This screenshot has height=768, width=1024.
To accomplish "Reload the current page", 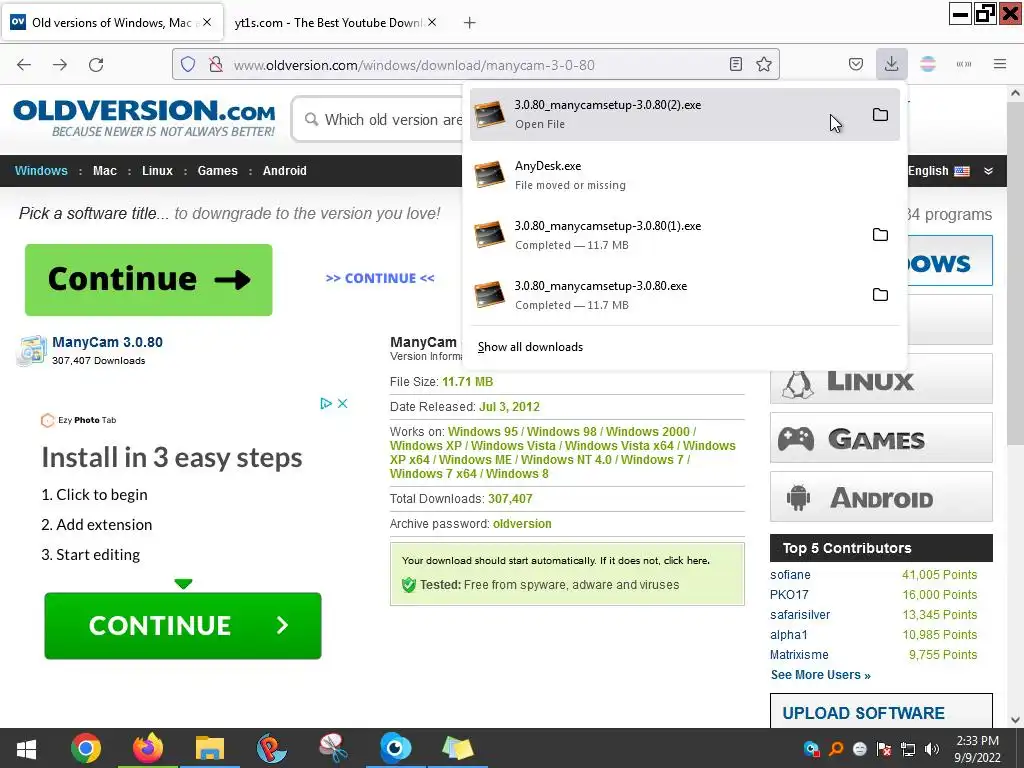I will [96, 65].
